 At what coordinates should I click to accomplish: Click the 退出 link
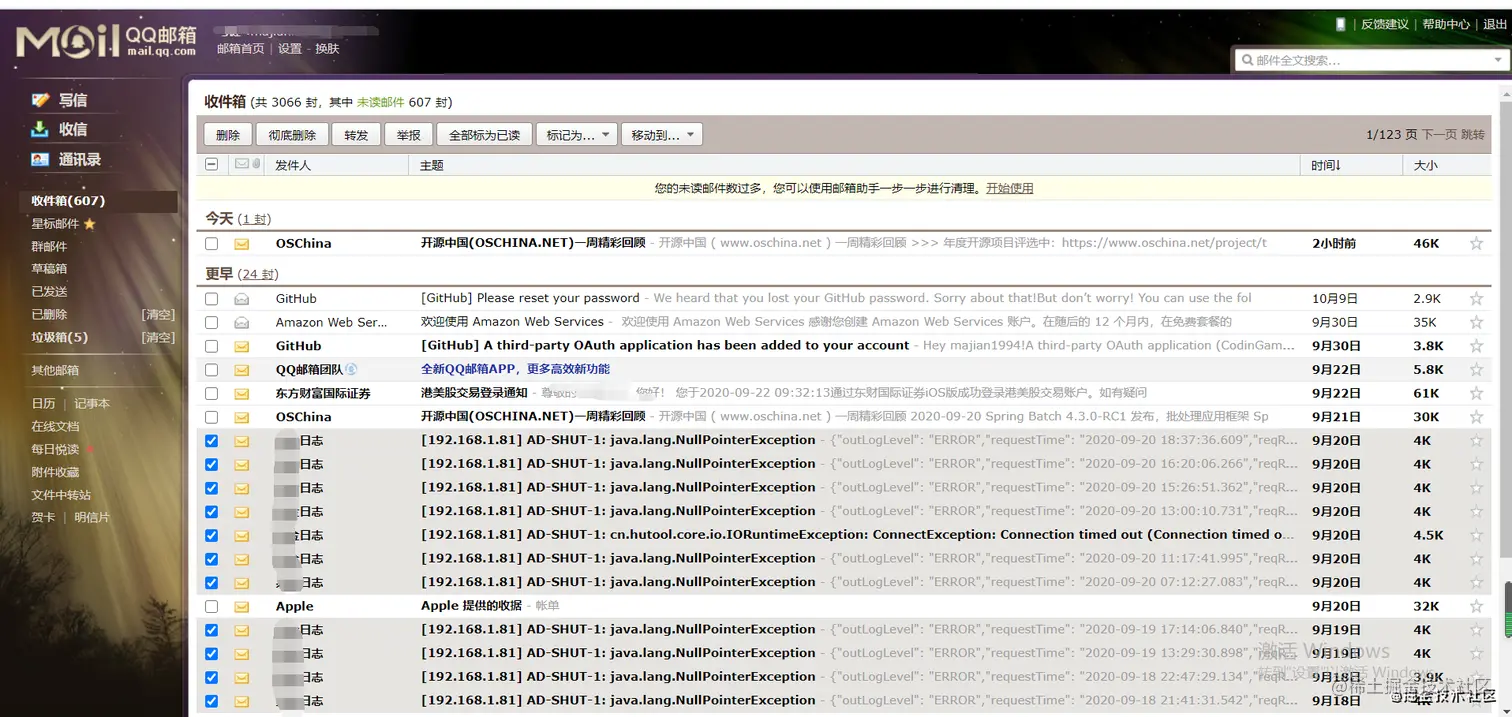(1495, 24)
